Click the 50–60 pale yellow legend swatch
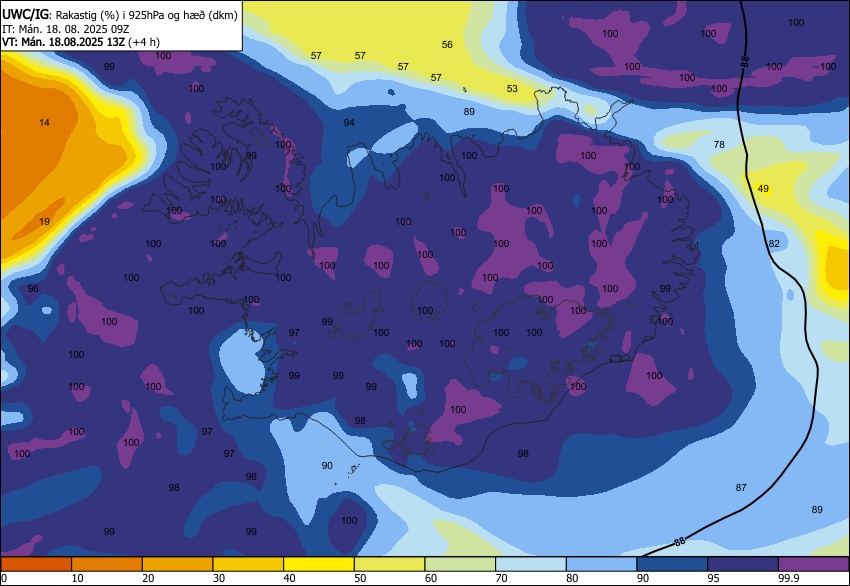Image resolution: width=850 pixels, height=586 pixels. tap(390, 564)
